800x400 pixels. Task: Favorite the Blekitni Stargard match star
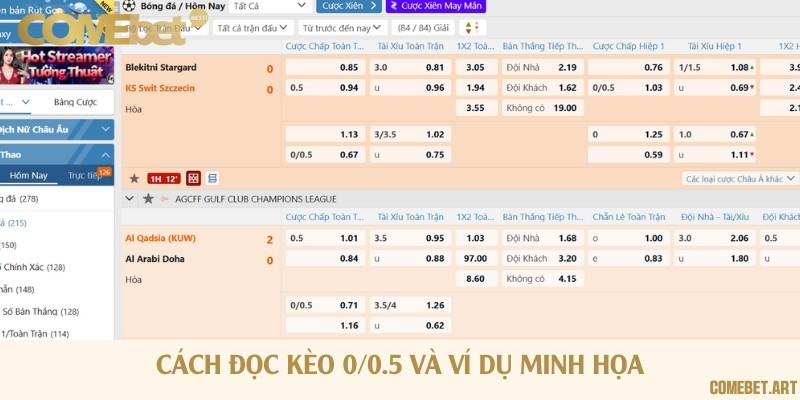tap(134, 179)
